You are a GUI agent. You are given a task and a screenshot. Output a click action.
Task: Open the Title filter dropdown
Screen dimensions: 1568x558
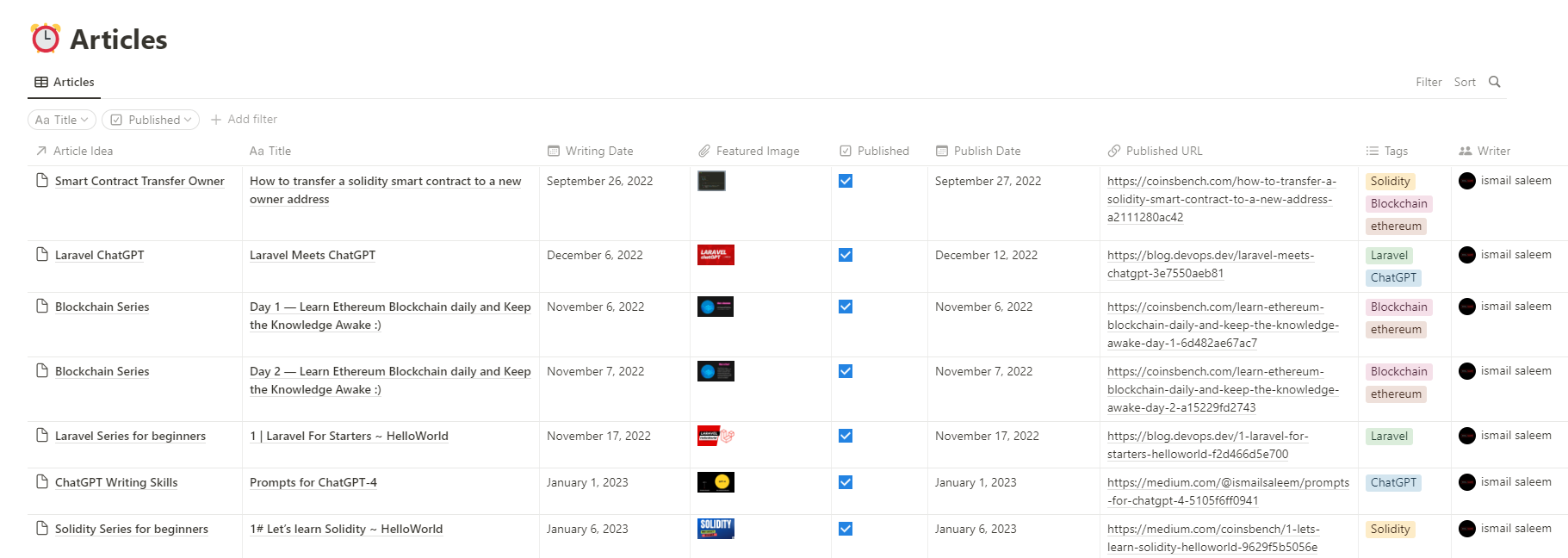coord(62,120)
